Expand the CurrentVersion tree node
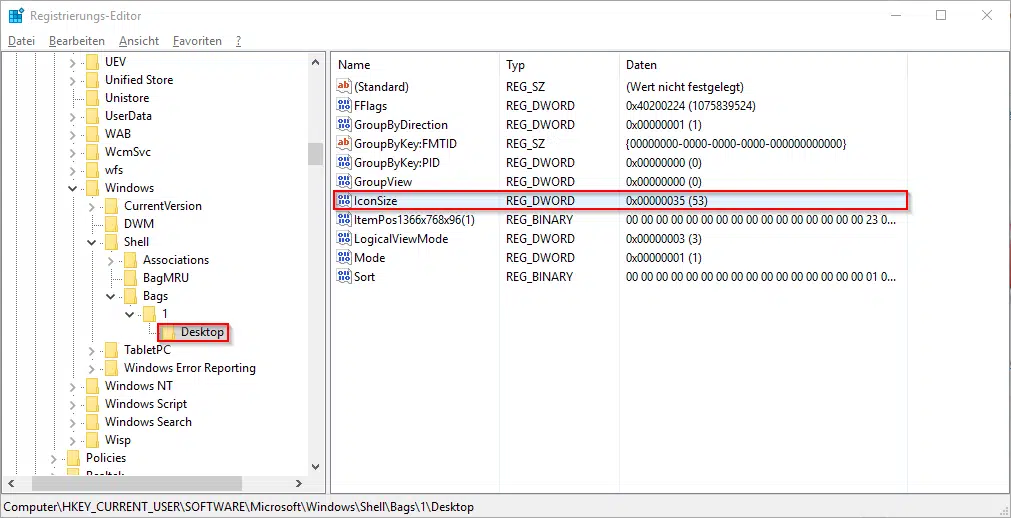The width and height of the screenshot is (1011, 518). (x=91, y=206)
